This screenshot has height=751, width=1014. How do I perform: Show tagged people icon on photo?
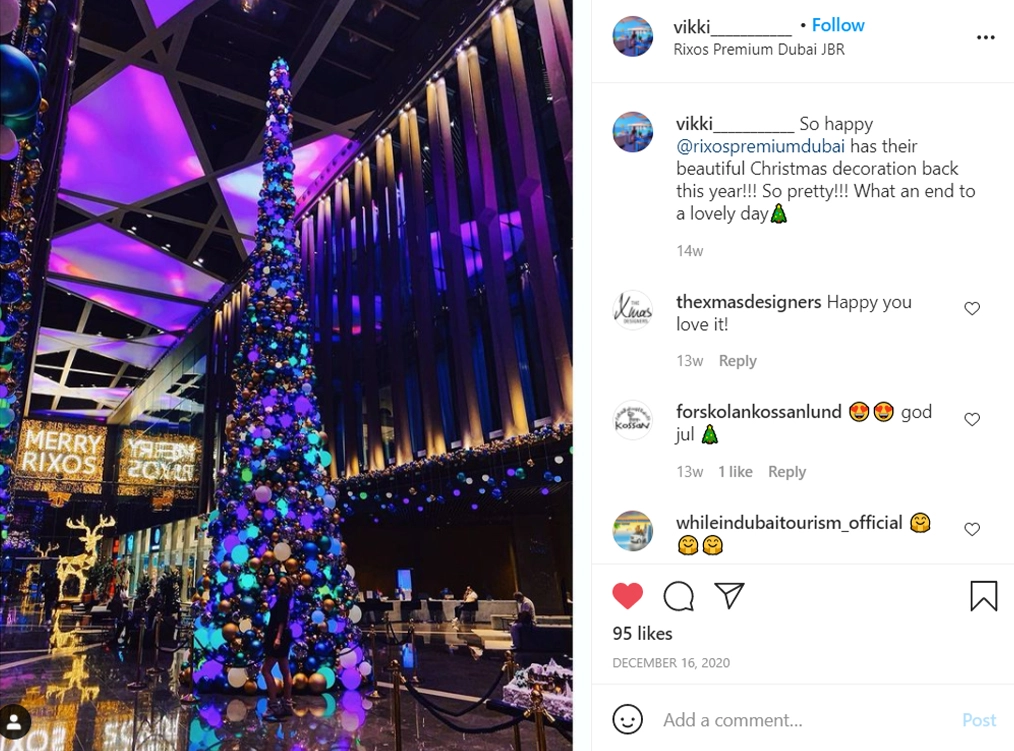tap(15, 721)
